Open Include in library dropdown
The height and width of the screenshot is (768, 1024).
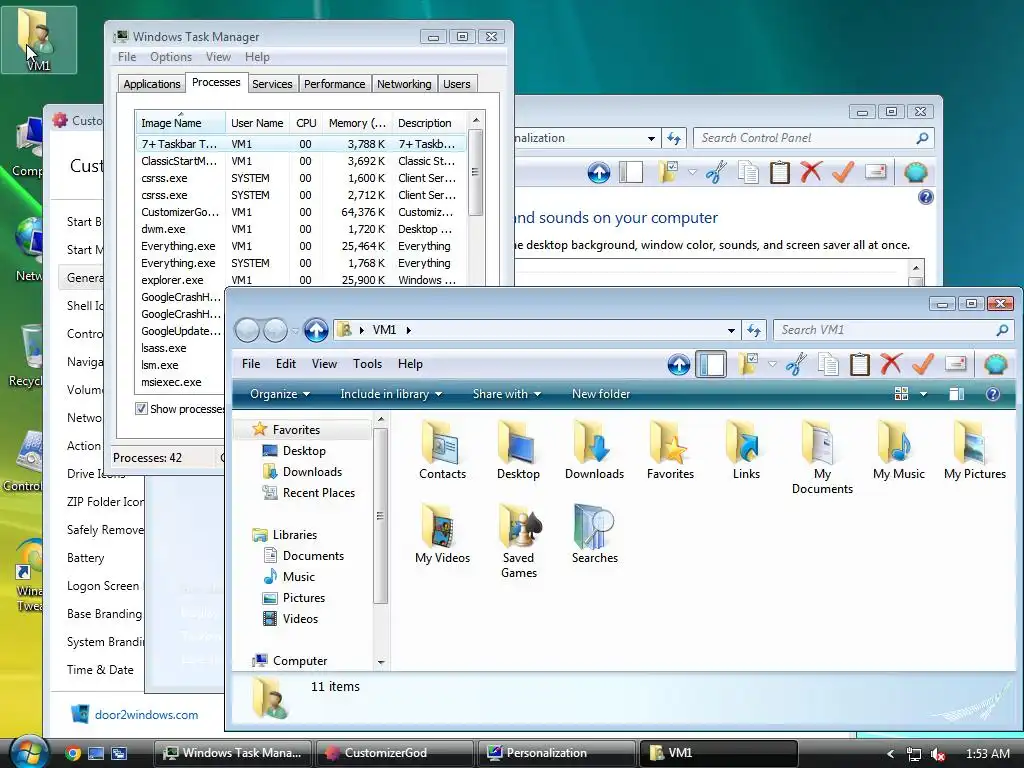(391, 394)
